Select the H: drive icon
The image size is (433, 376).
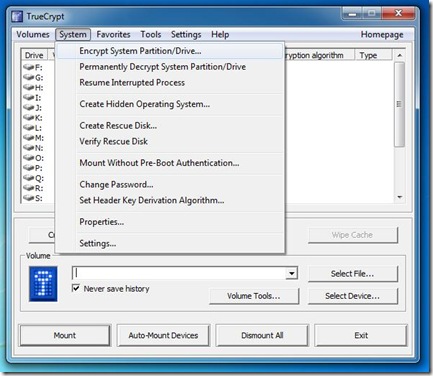29,87
